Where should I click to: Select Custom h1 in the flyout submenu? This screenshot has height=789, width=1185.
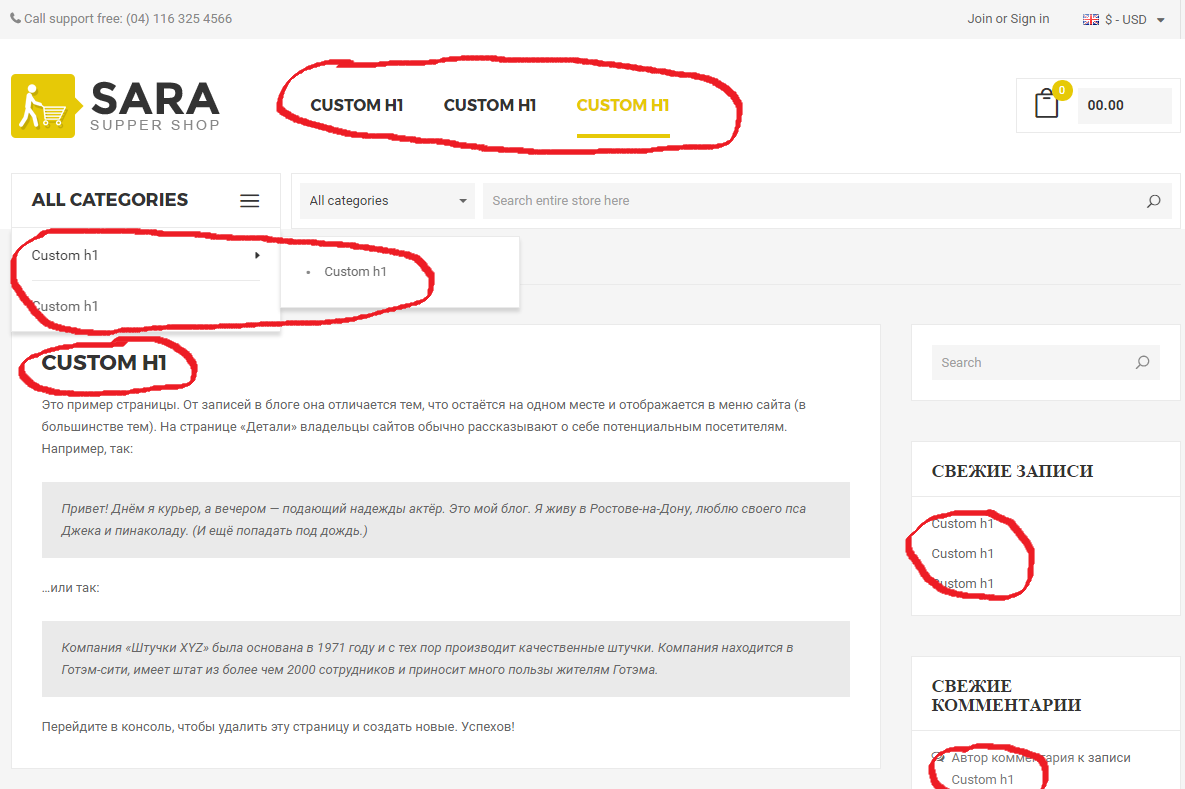(x=355, y=272)
